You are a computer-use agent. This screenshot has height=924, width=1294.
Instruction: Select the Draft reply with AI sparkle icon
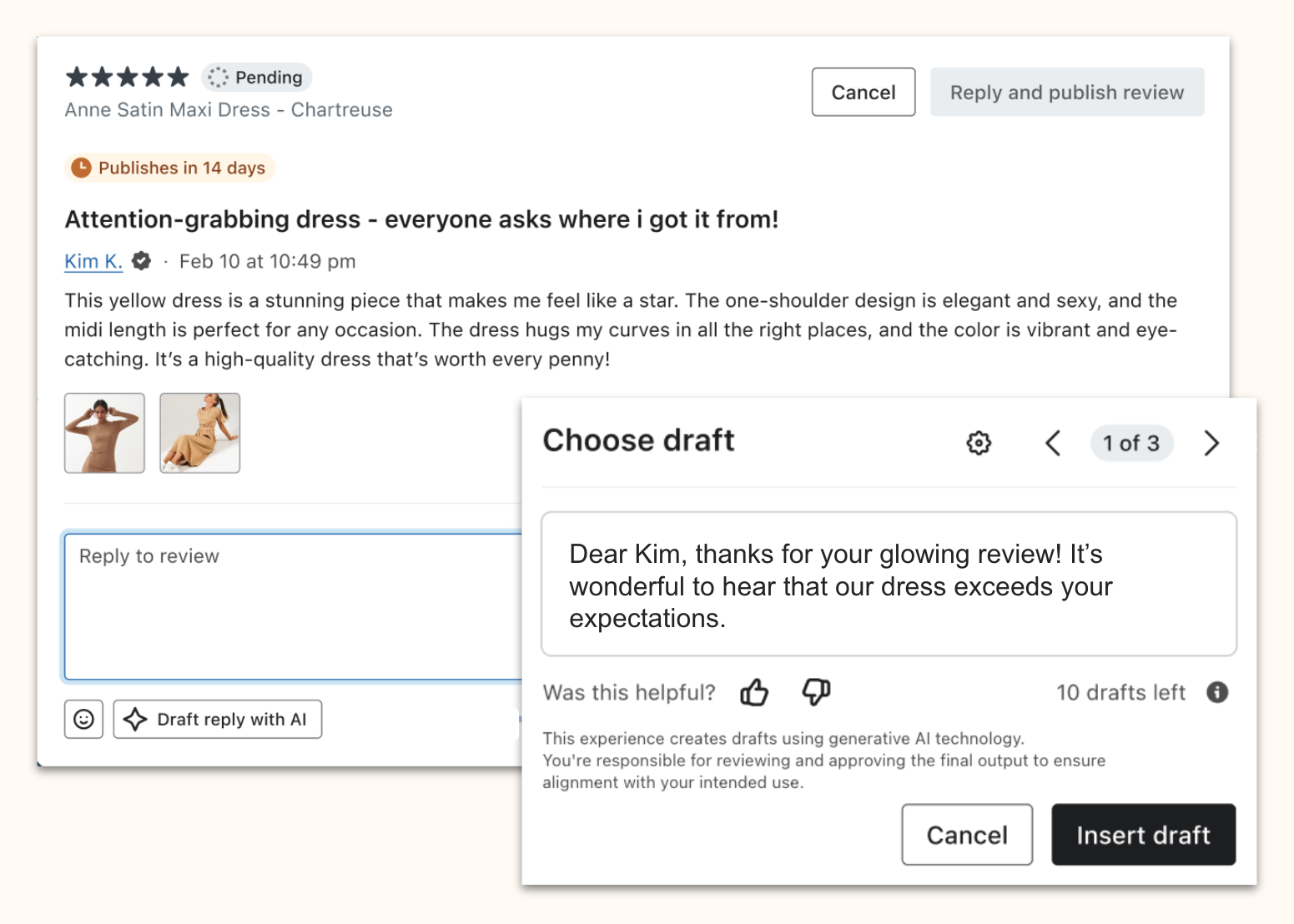[x=133, y=718]
